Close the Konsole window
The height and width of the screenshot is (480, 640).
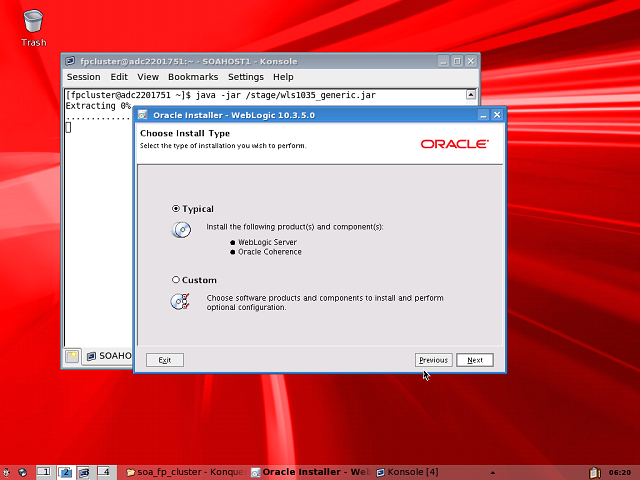tap(471, 61)
